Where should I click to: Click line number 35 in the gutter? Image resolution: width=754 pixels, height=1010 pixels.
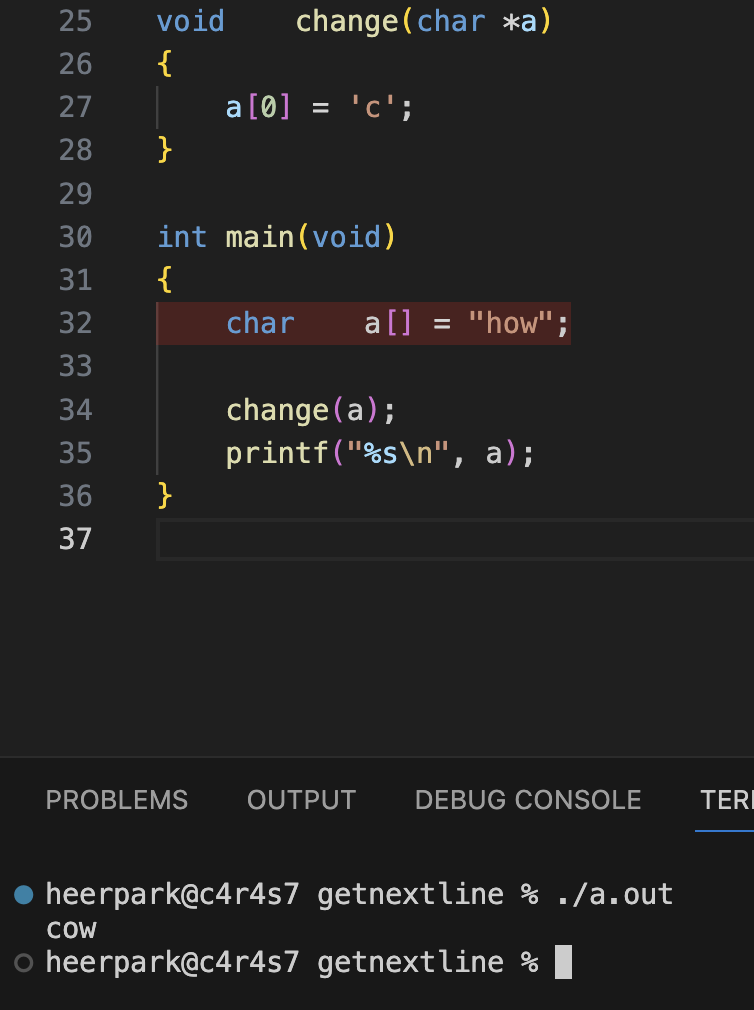[75, 453]
